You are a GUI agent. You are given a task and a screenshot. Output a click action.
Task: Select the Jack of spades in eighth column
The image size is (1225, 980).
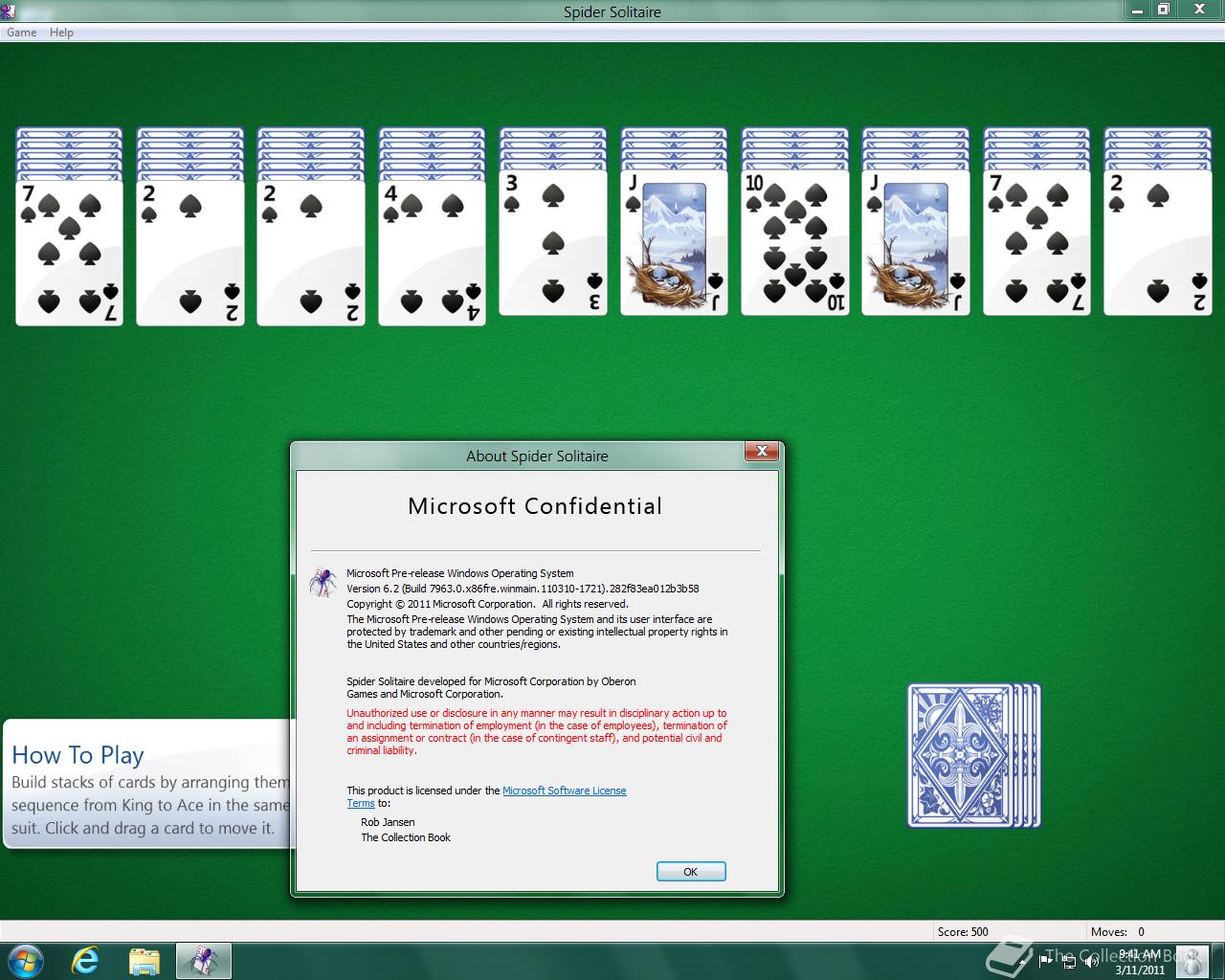point(916,242)
